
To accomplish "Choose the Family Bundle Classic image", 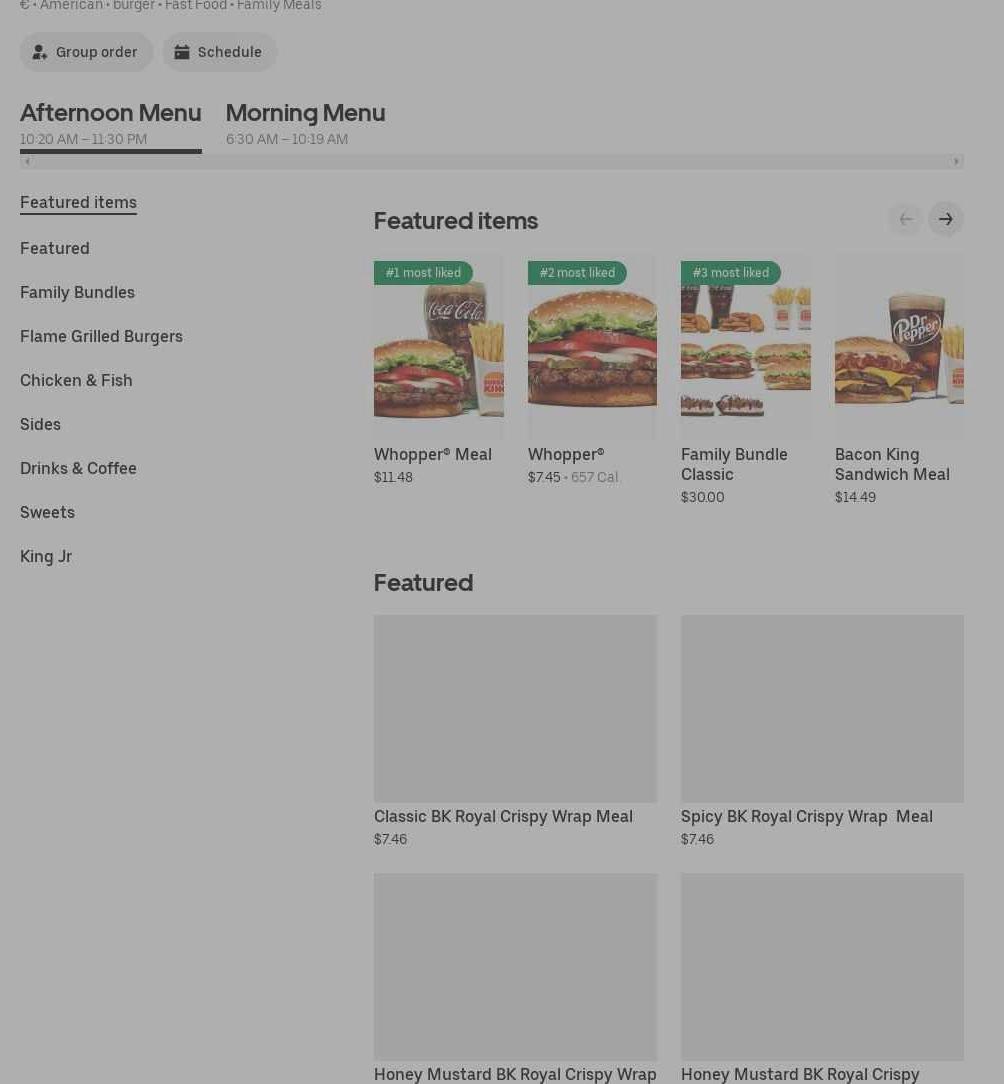I will point(745,347).
